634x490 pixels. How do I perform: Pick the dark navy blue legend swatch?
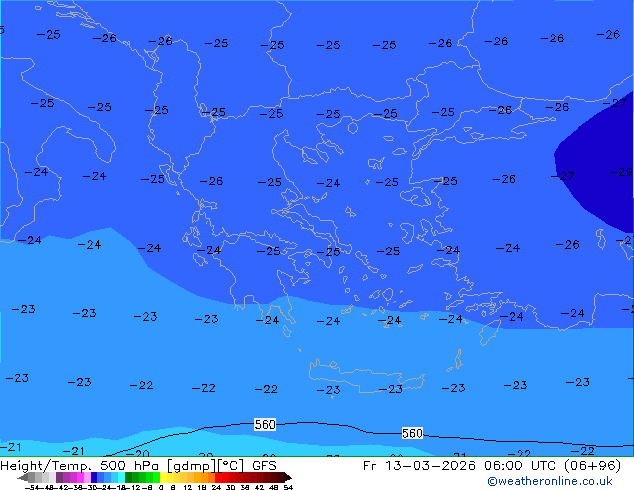point(94,477)
